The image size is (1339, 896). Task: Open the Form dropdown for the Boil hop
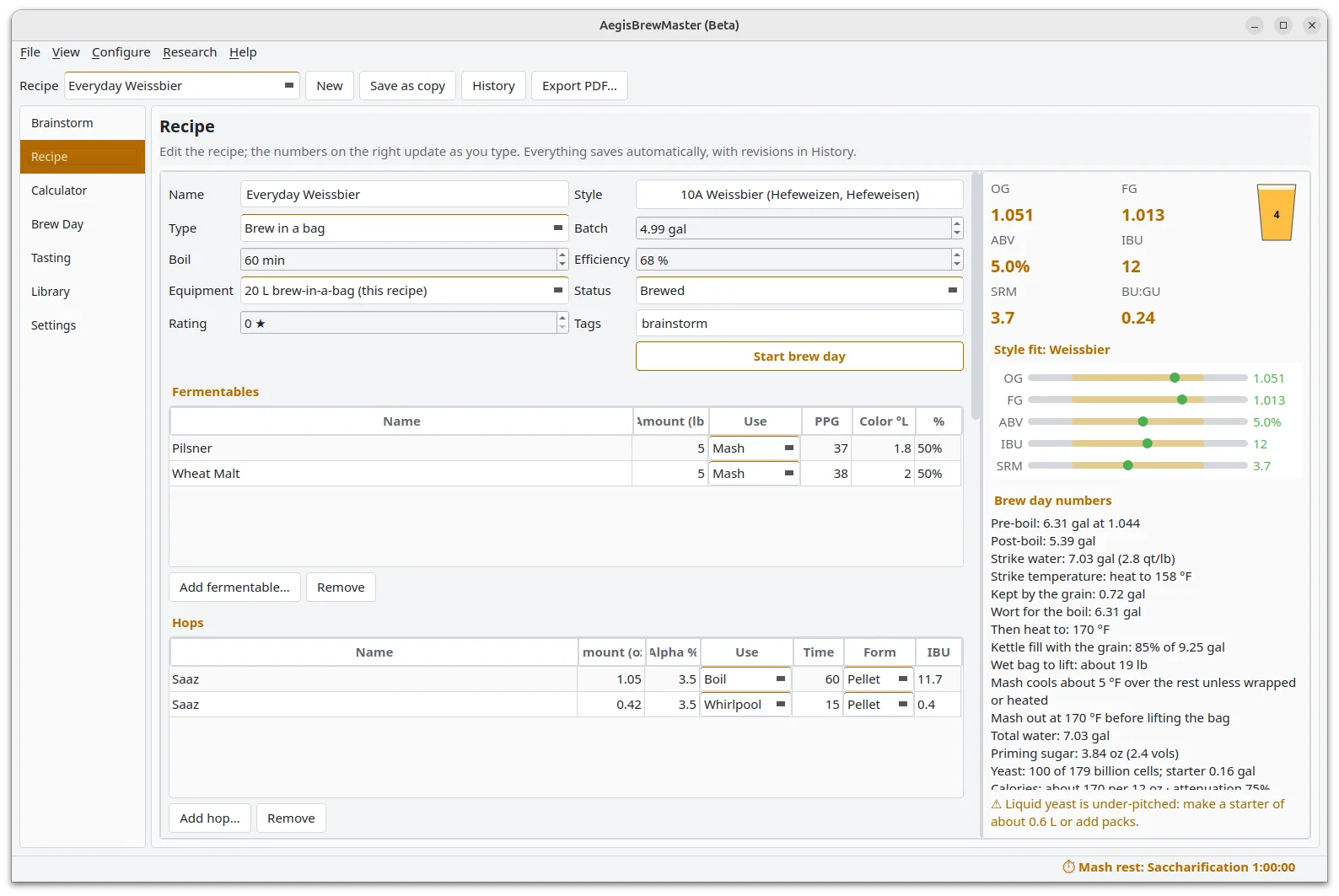[879, 679]
